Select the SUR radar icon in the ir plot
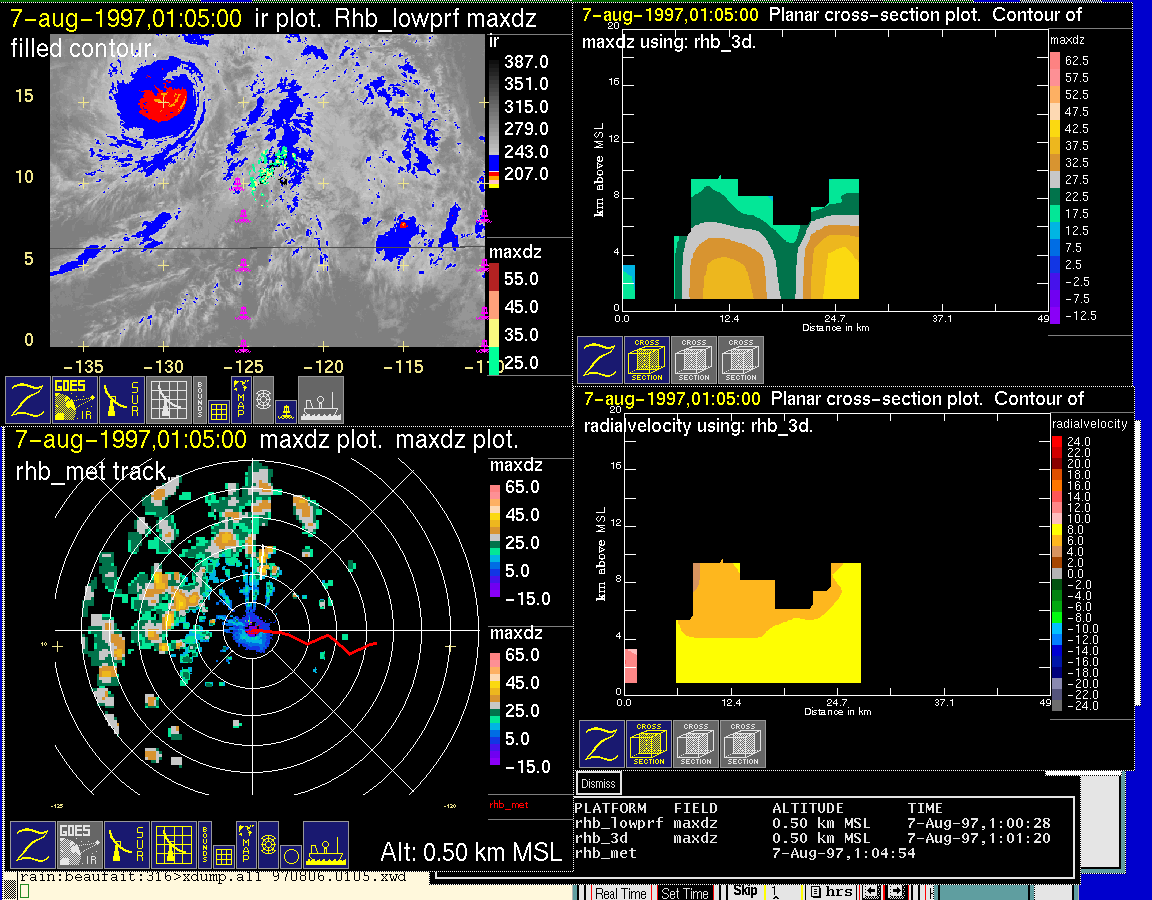 click(122, 400)
